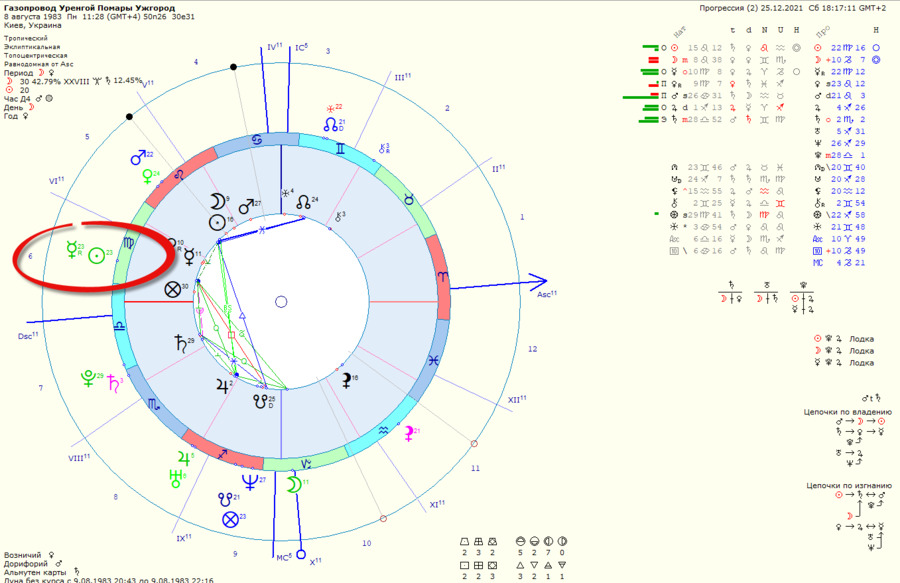The image size is (900, 583).
Task: Select the black Jupiter glyph in the inner wheel
Action: pos(220,384)
